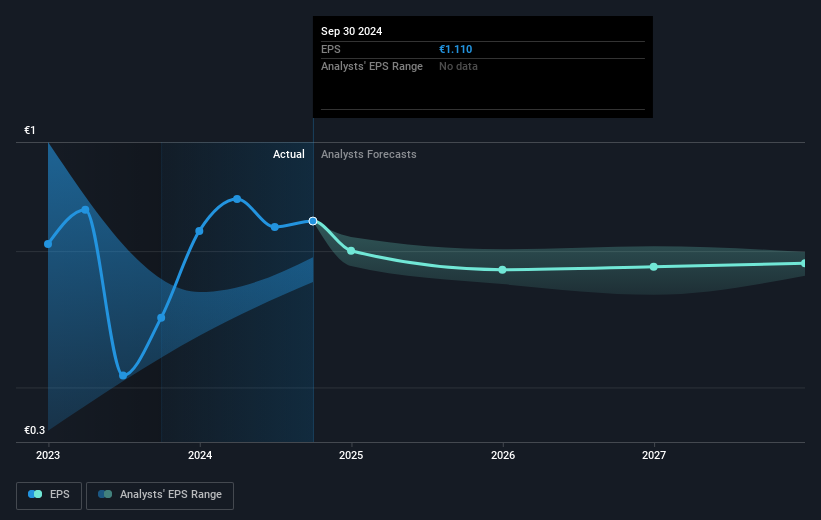Click the €0.3 y-axis label
This screenshot has width=821, height=520.
coord(35,430)
